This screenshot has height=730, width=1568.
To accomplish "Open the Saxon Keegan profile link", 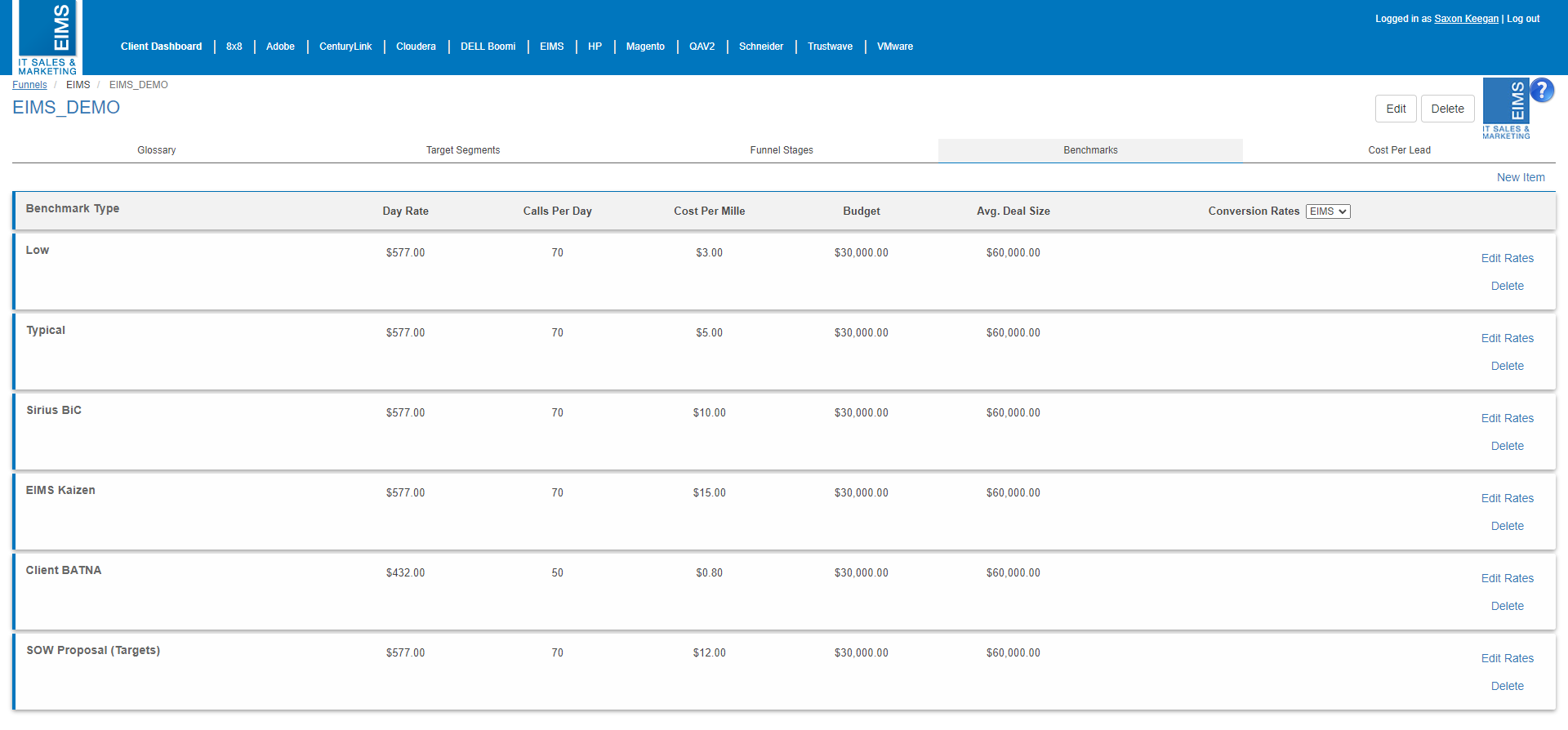I will click(1466, 19).
